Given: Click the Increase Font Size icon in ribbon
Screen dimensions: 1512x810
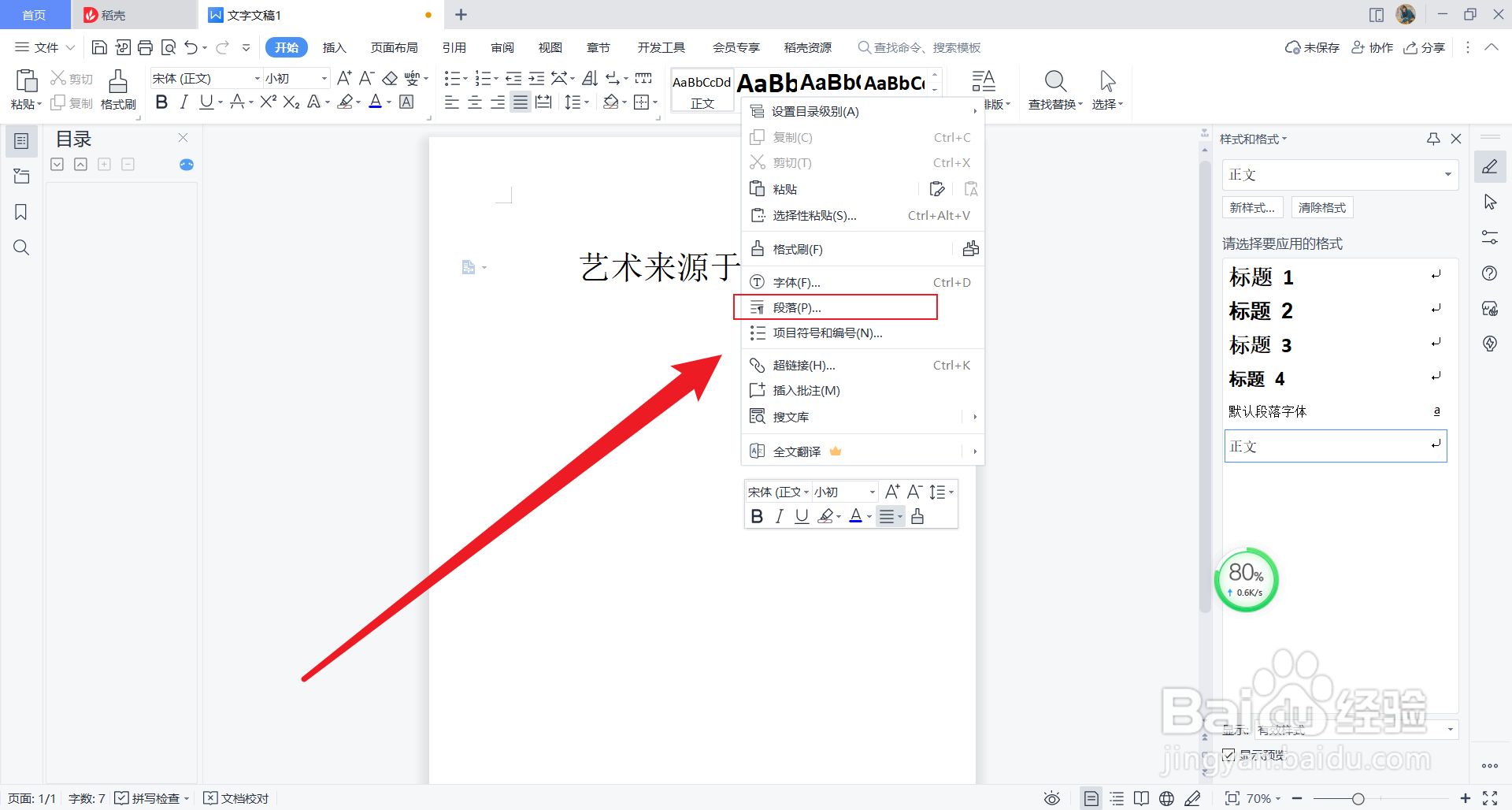Looking at the screenshot, I should (x=344, y=78).
